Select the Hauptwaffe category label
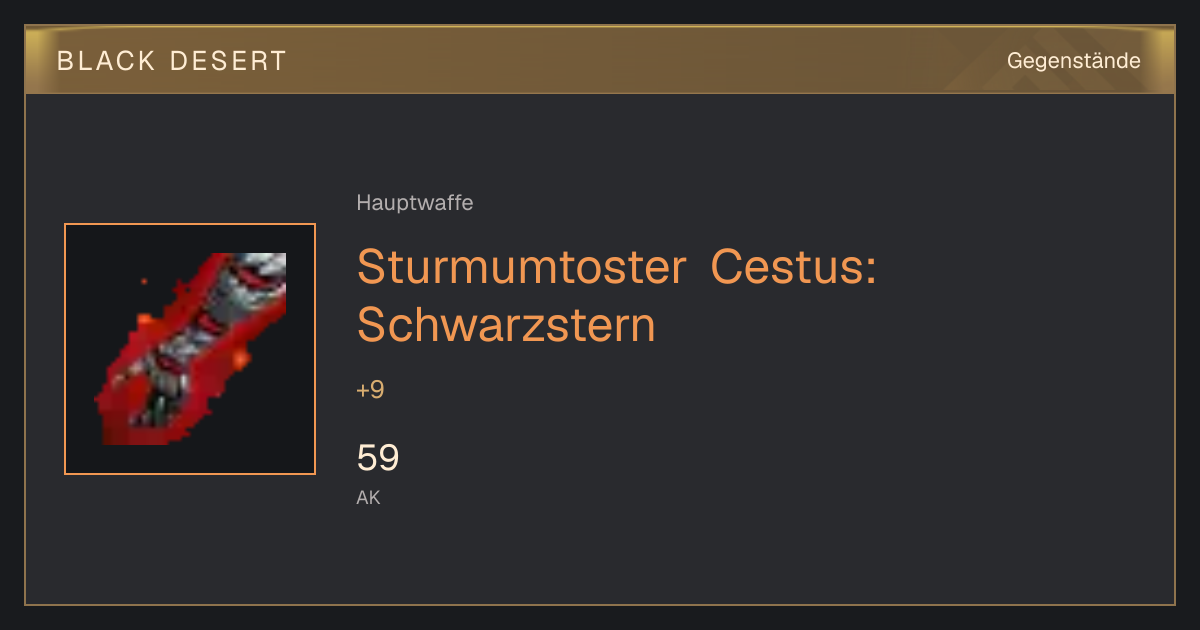The image size is (1200, 630). [x=415, y=203]
